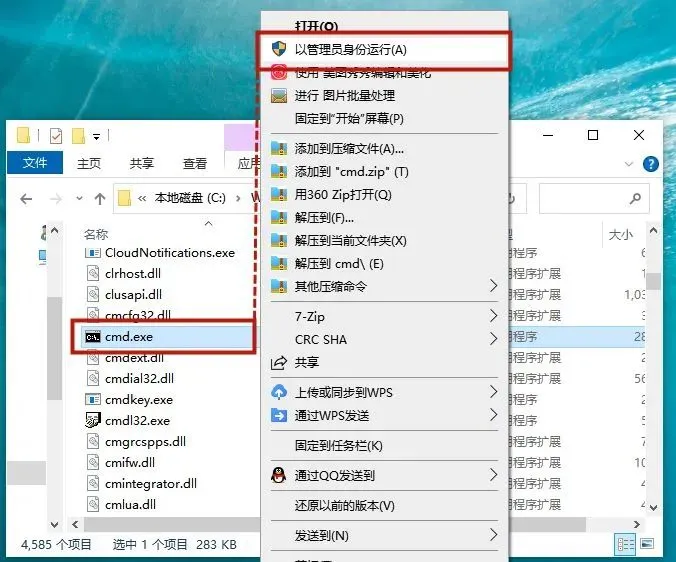The width and height of the screenshot is (676, 562).
Task: Click the WPS send arrow icon
Action: [279, 415]
